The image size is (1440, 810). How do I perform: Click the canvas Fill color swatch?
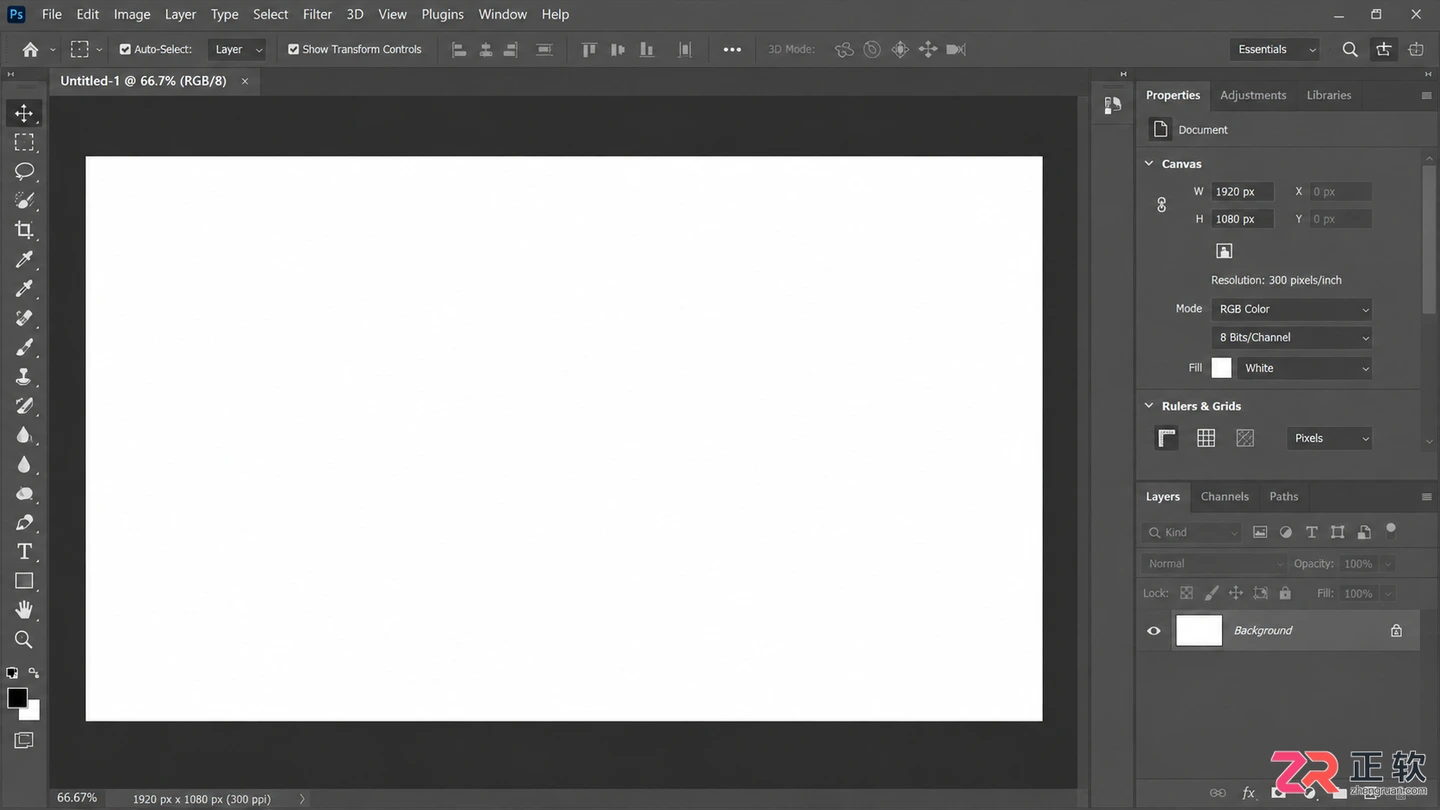pyautogui.click(x=1222, y=368)
